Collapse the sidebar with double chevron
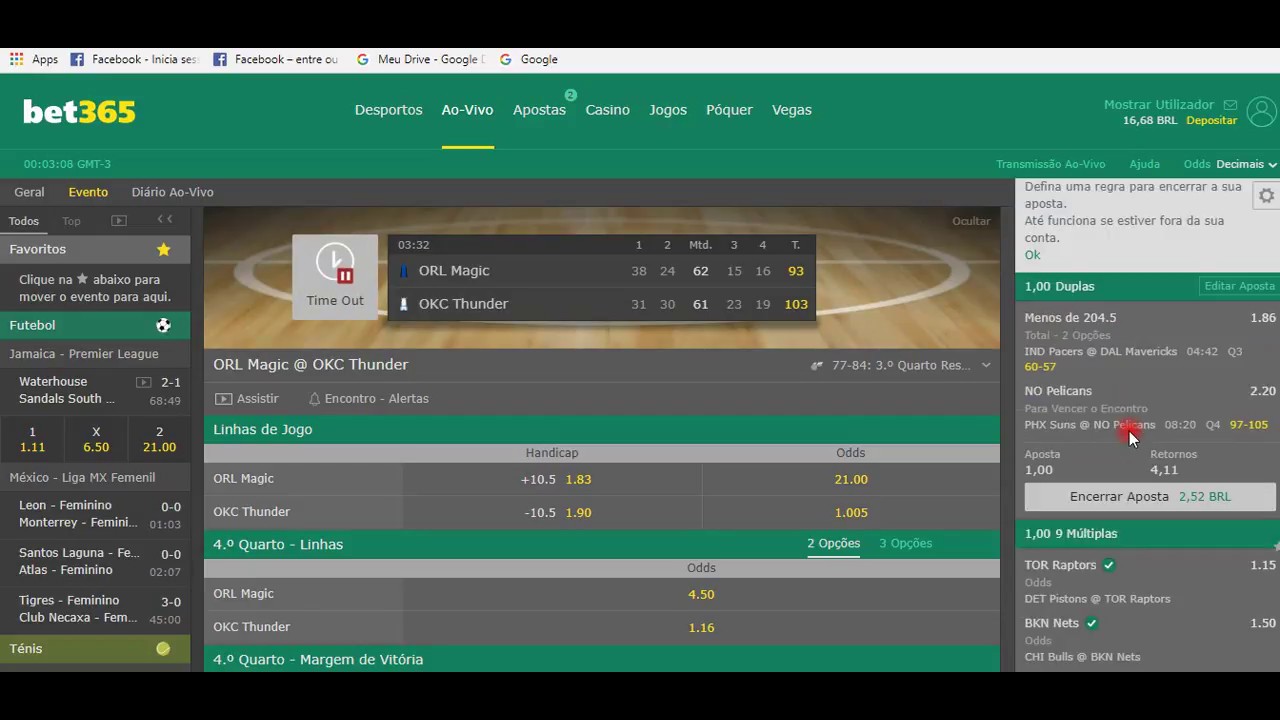The height and width of the screenshot is (720, 1280). (x=165, y=220)
